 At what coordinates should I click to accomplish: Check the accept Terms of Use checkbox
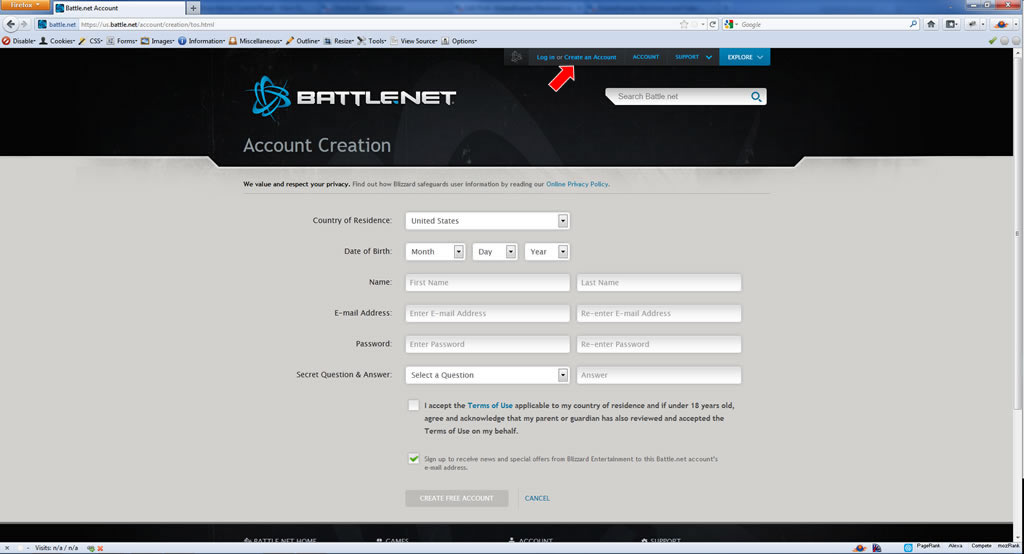pyautogui.click(x=413, y=406)
